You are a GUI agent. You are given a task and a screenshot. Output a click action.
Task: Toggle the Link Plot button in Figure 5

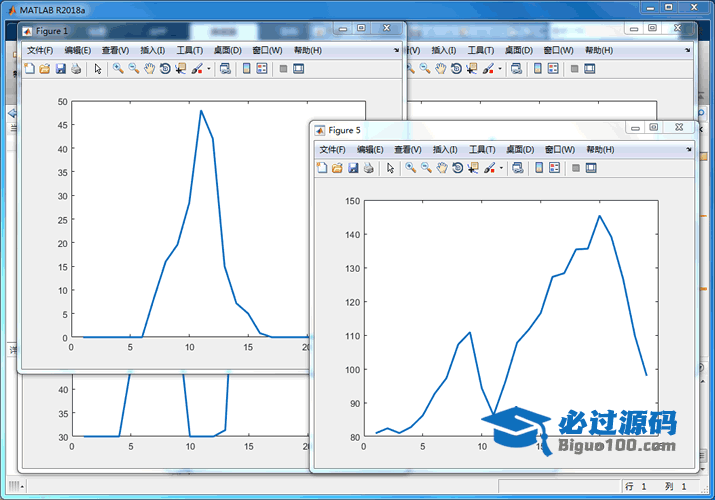pyautogui.click(x=517, y=168)
